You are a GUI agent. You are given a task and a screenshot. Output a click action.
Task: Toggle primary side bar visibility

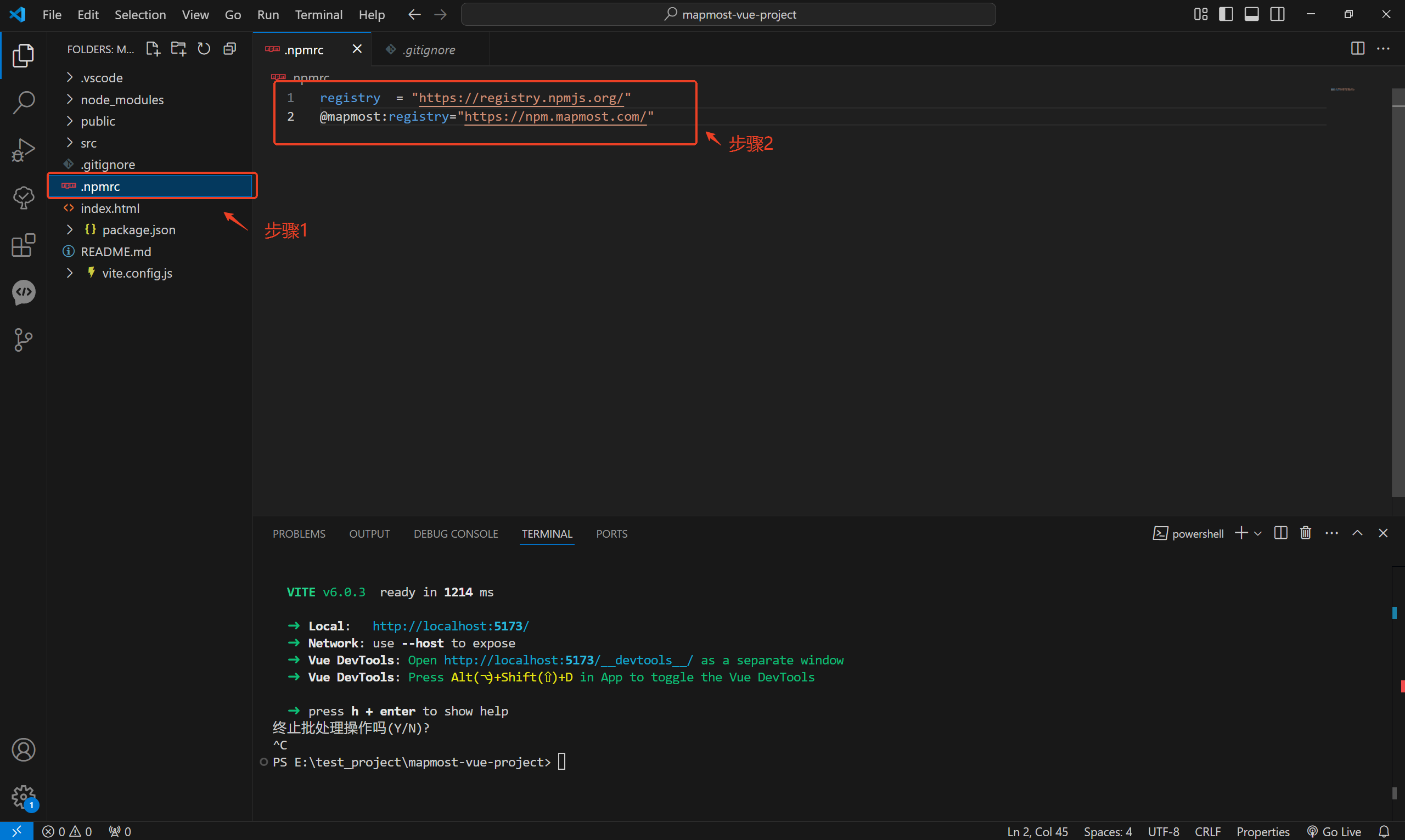[x=1226, y=14]
